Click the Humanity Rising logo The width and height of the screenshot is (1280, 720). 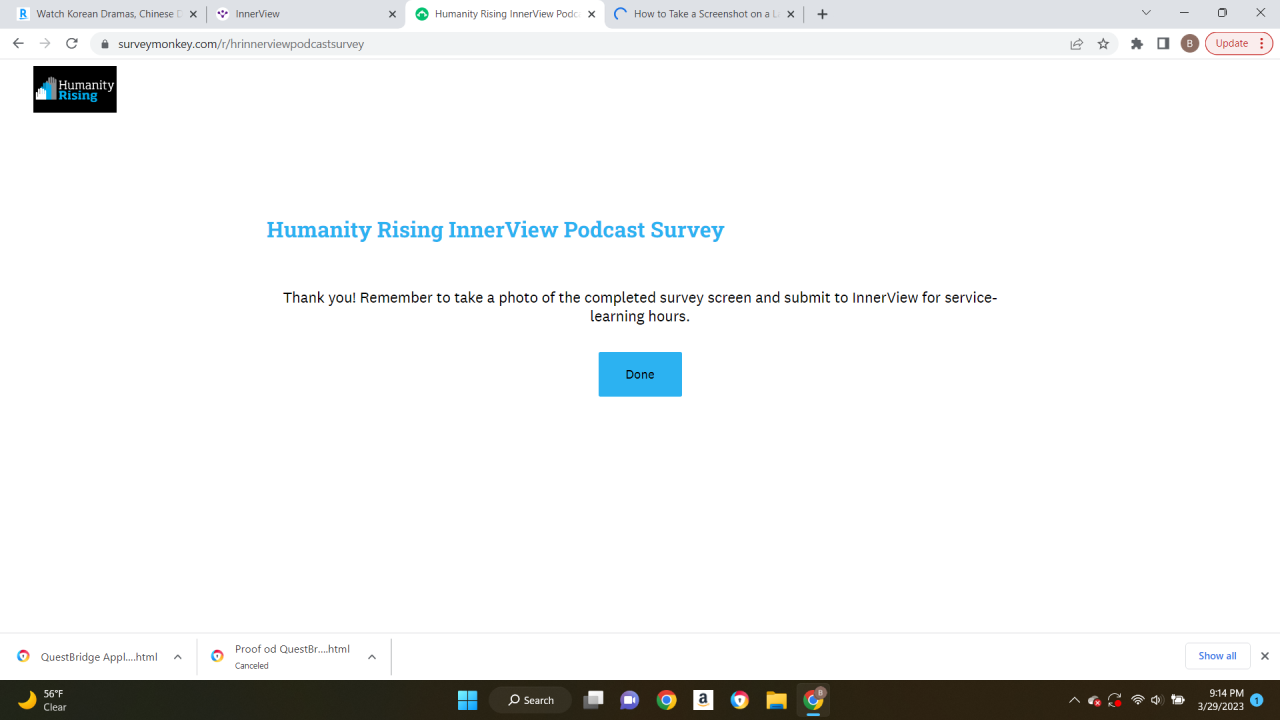[x=75, y=89]
